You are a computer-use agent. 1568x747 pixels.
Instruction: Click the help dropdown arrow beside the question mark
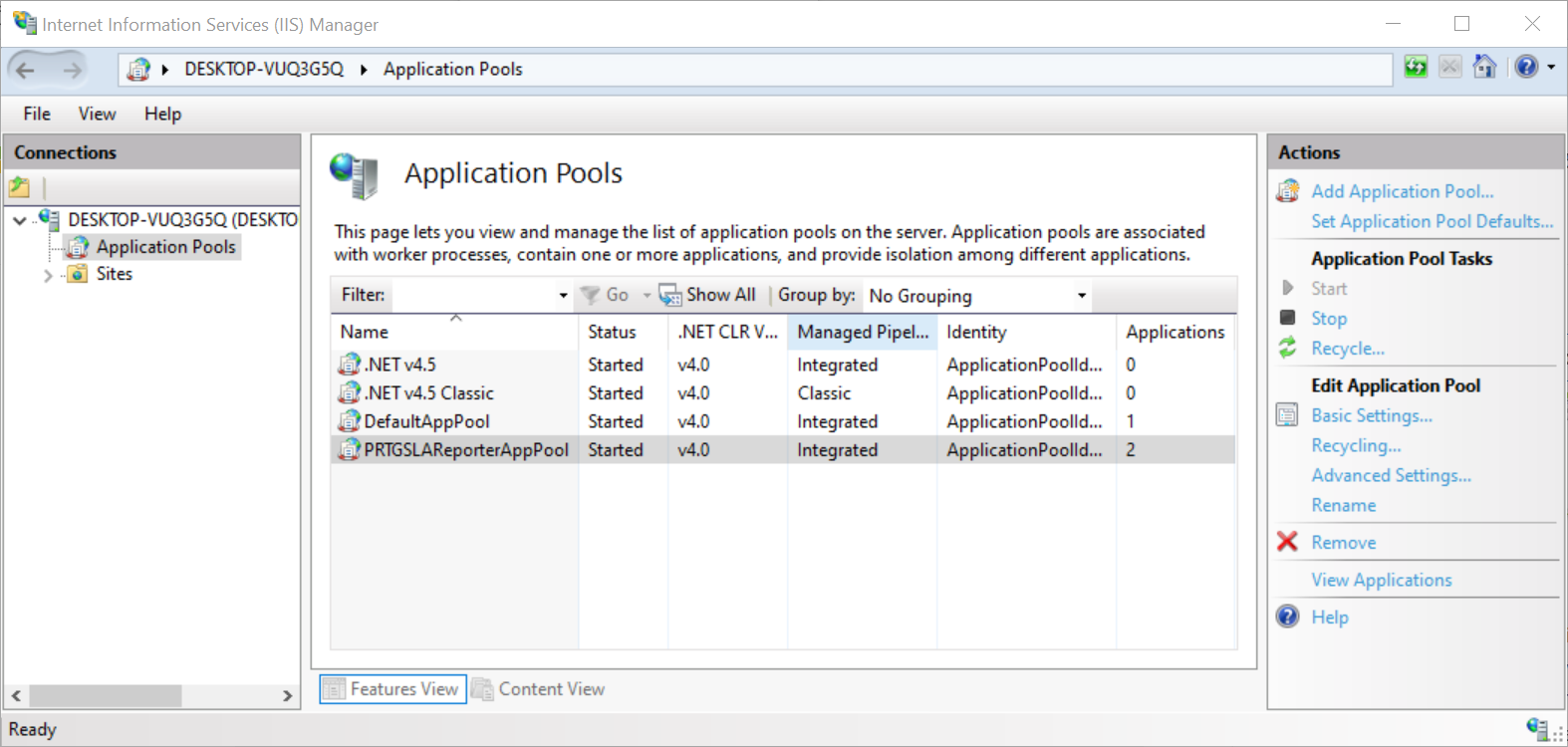coord(1551,68)
